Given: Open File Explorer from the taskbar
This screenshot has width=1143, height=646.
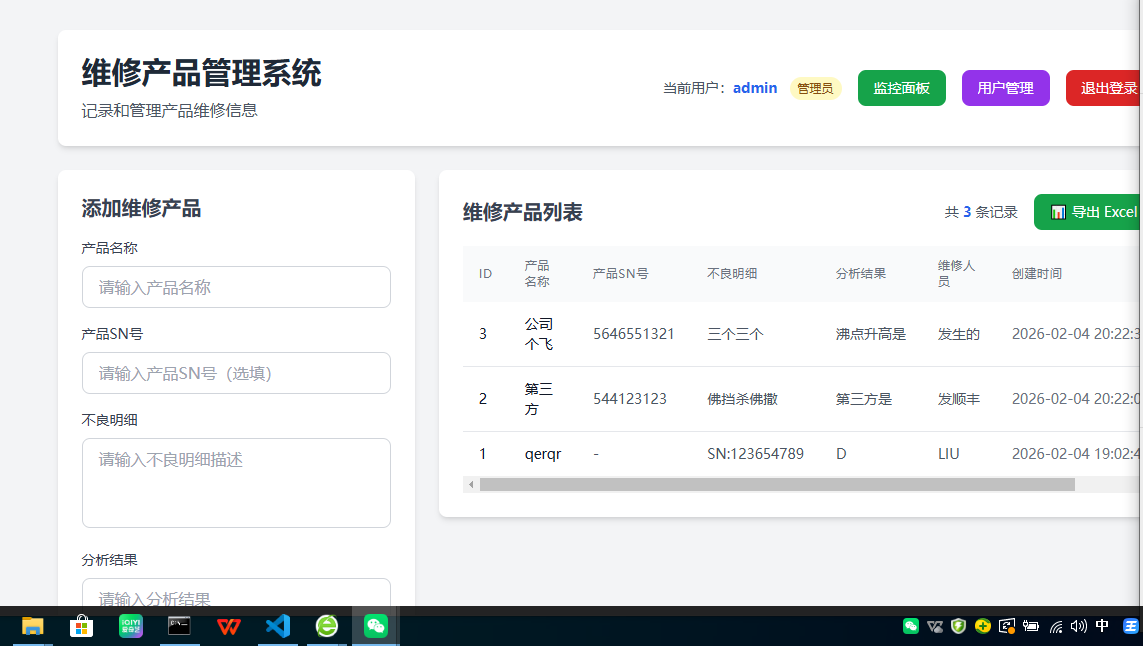Looking at the screenshot, I should tap(32, 626).
